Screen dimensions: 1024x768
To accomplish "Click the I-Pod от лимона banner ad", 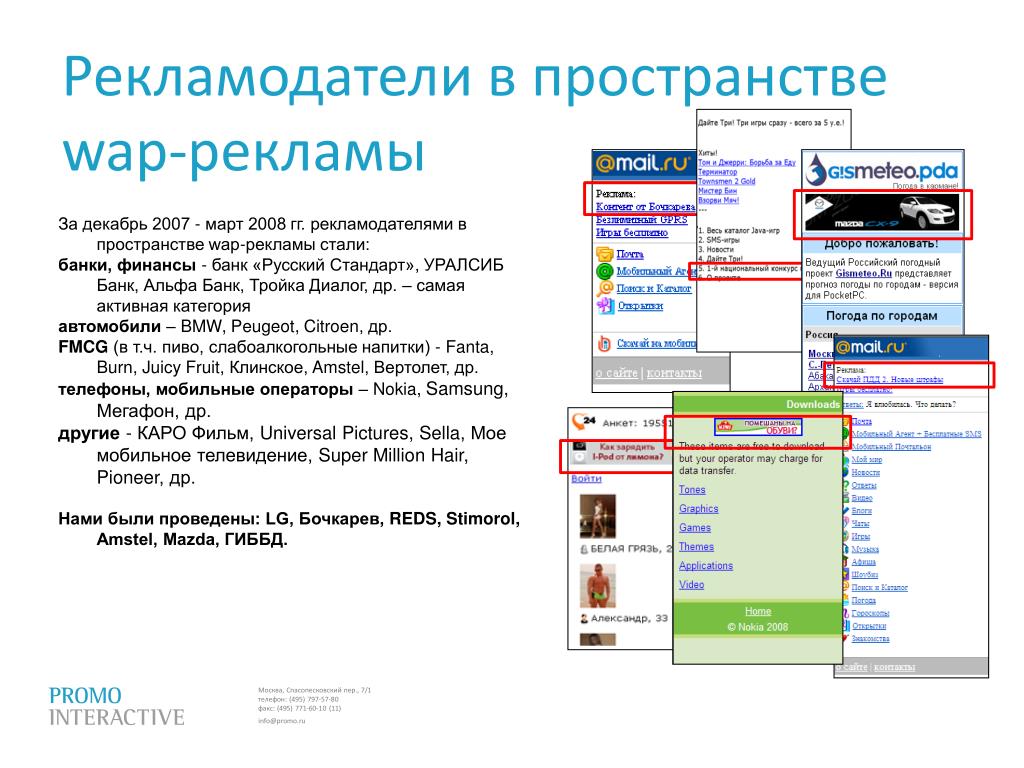I will point(621,451).
